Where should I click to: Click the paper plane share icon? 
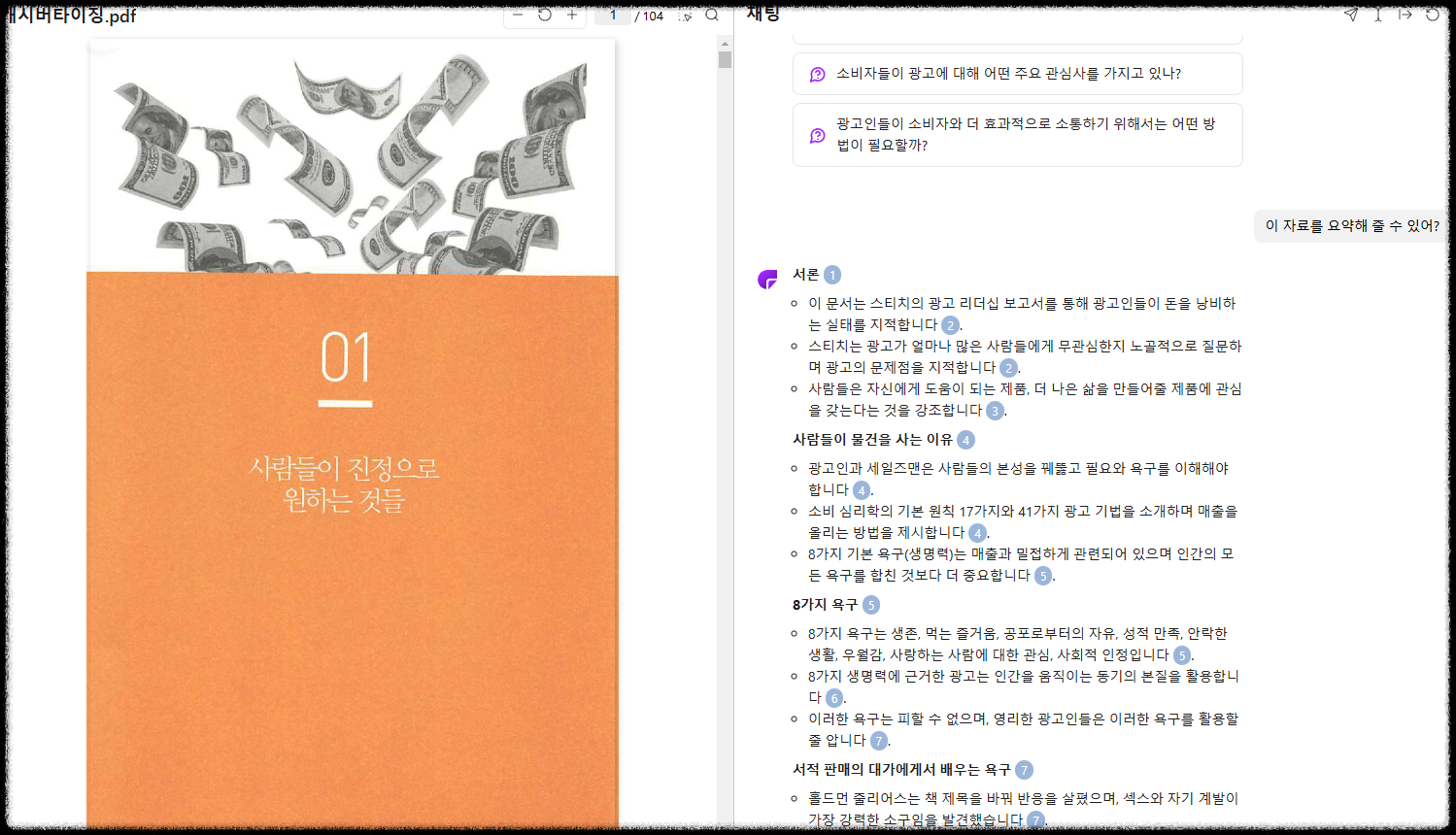pyautogui.click(x=1349, y=15)
